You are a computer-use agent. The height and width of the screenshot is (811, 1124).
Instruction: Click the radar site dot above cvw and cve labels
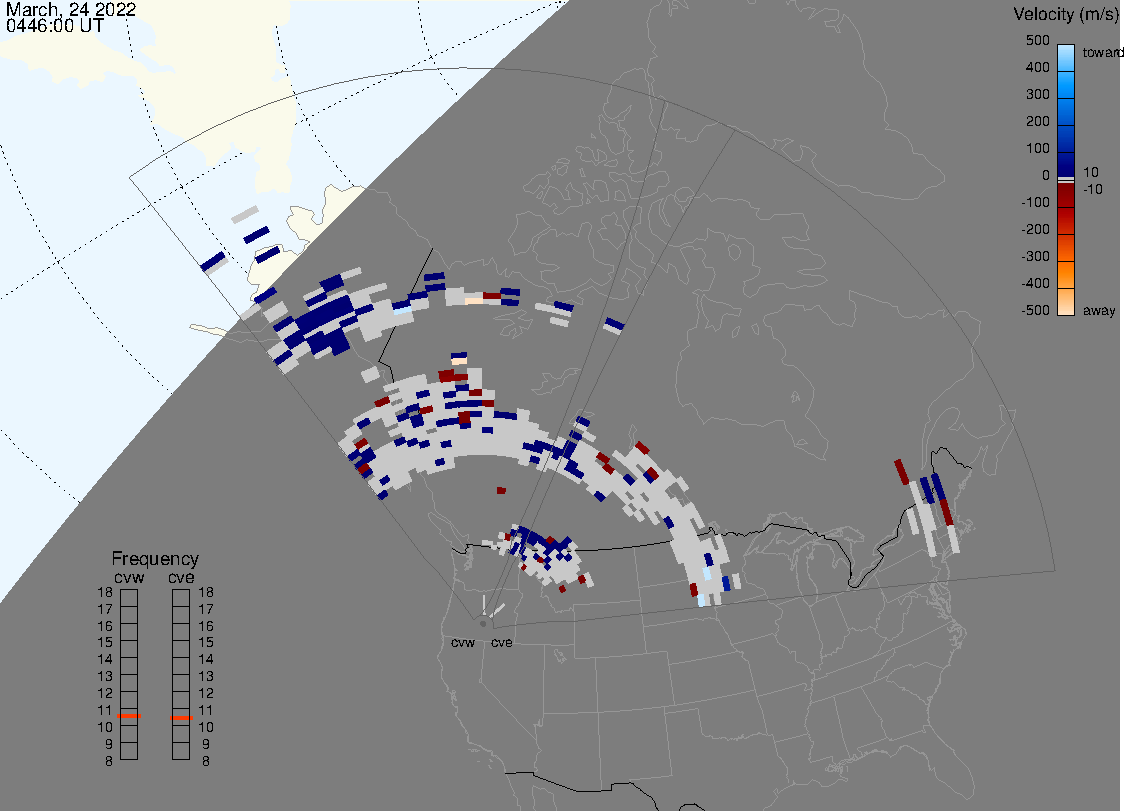[483, 624]
